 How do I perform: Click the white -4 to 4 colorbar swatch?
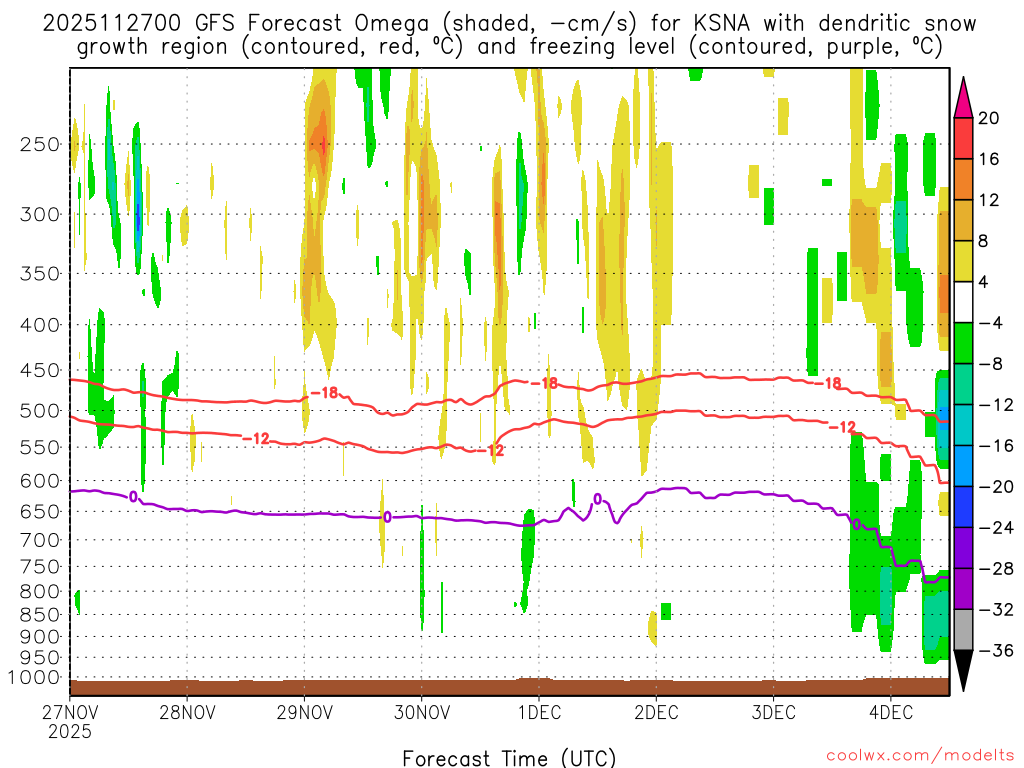[963, 302]
